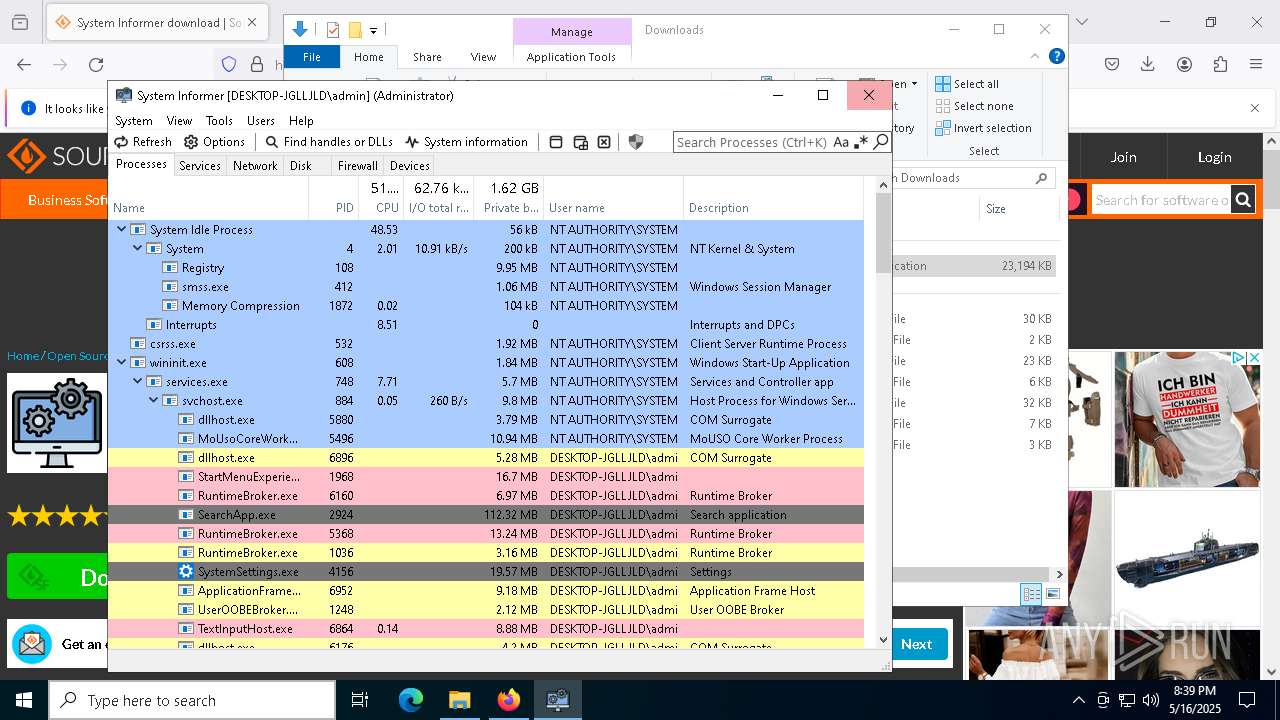Collapse wininit.exe tree node

tap(122, 362)
